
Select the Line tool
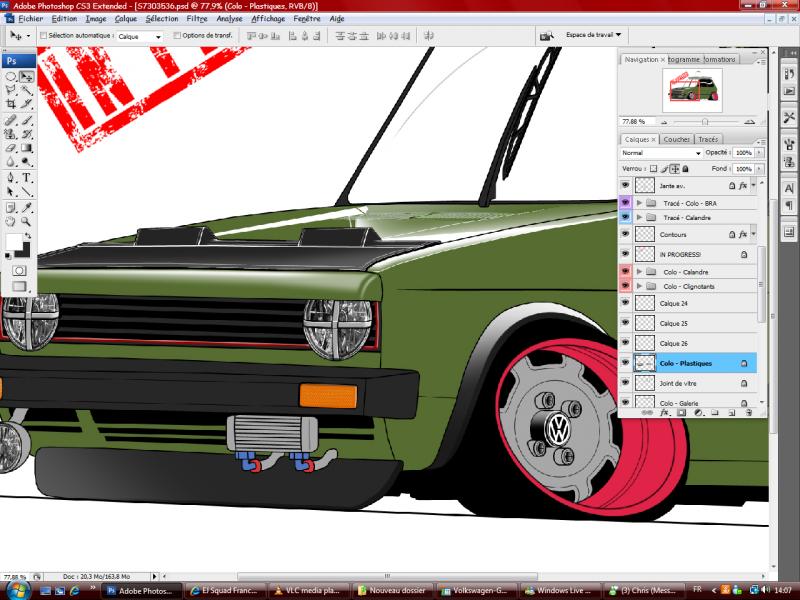(26, 192)
